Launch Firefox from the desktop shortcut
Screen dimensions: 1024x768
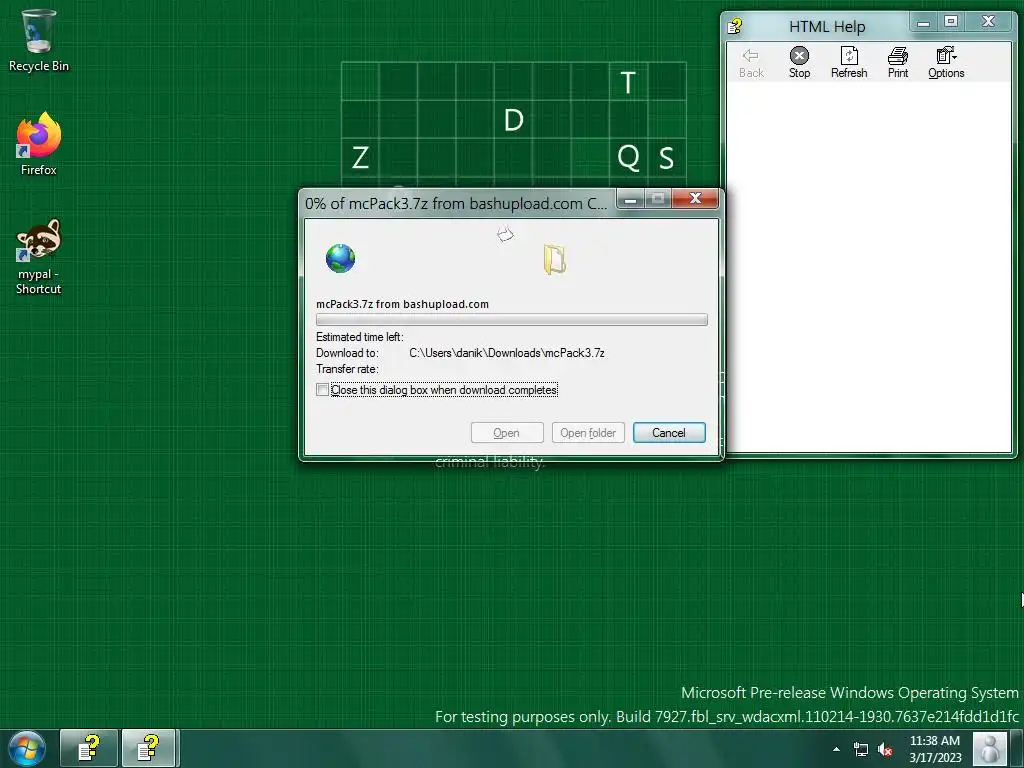(39, 144)
